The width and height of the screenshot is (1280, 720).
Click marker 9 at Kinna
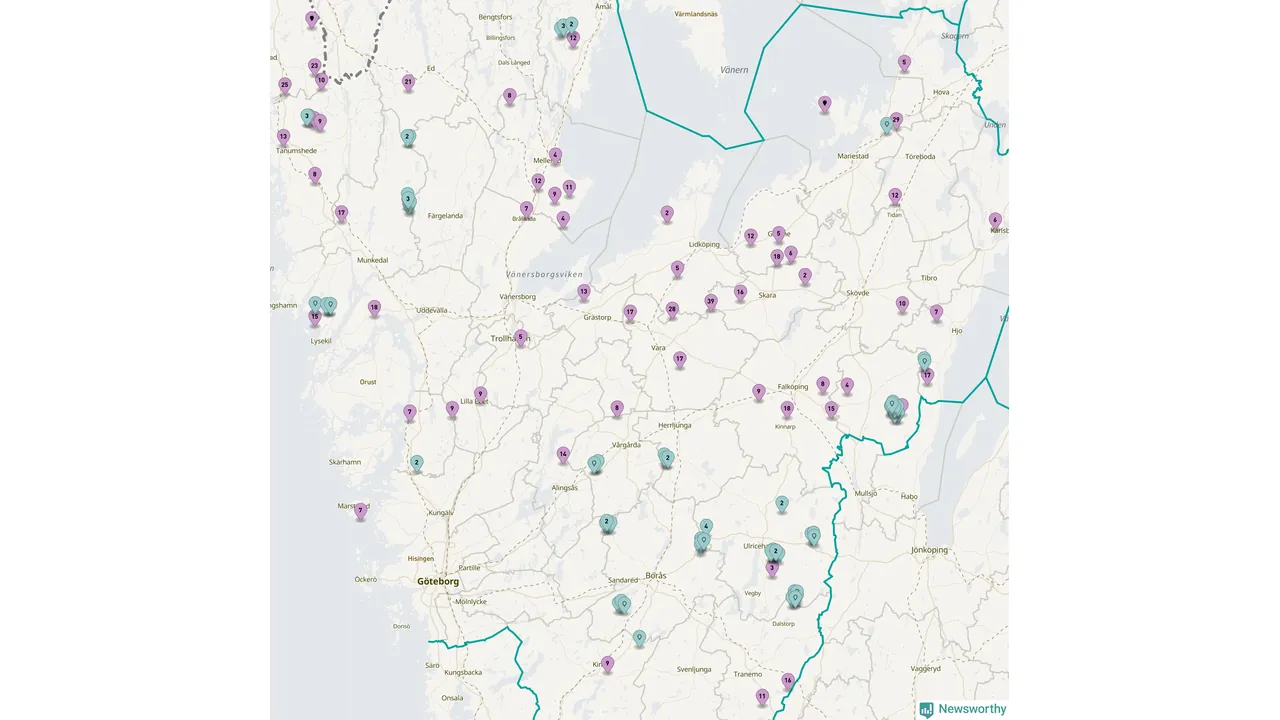(607, 664)
